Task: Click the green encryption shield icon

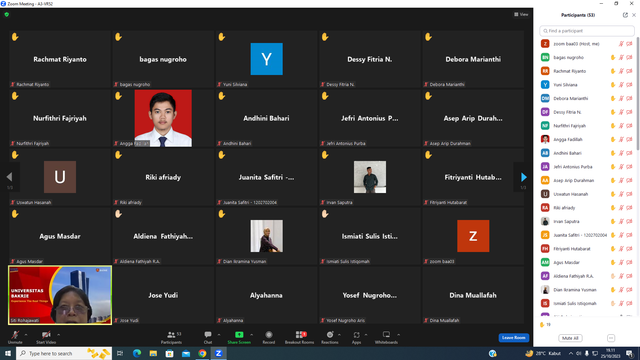Action: (7, 14)
